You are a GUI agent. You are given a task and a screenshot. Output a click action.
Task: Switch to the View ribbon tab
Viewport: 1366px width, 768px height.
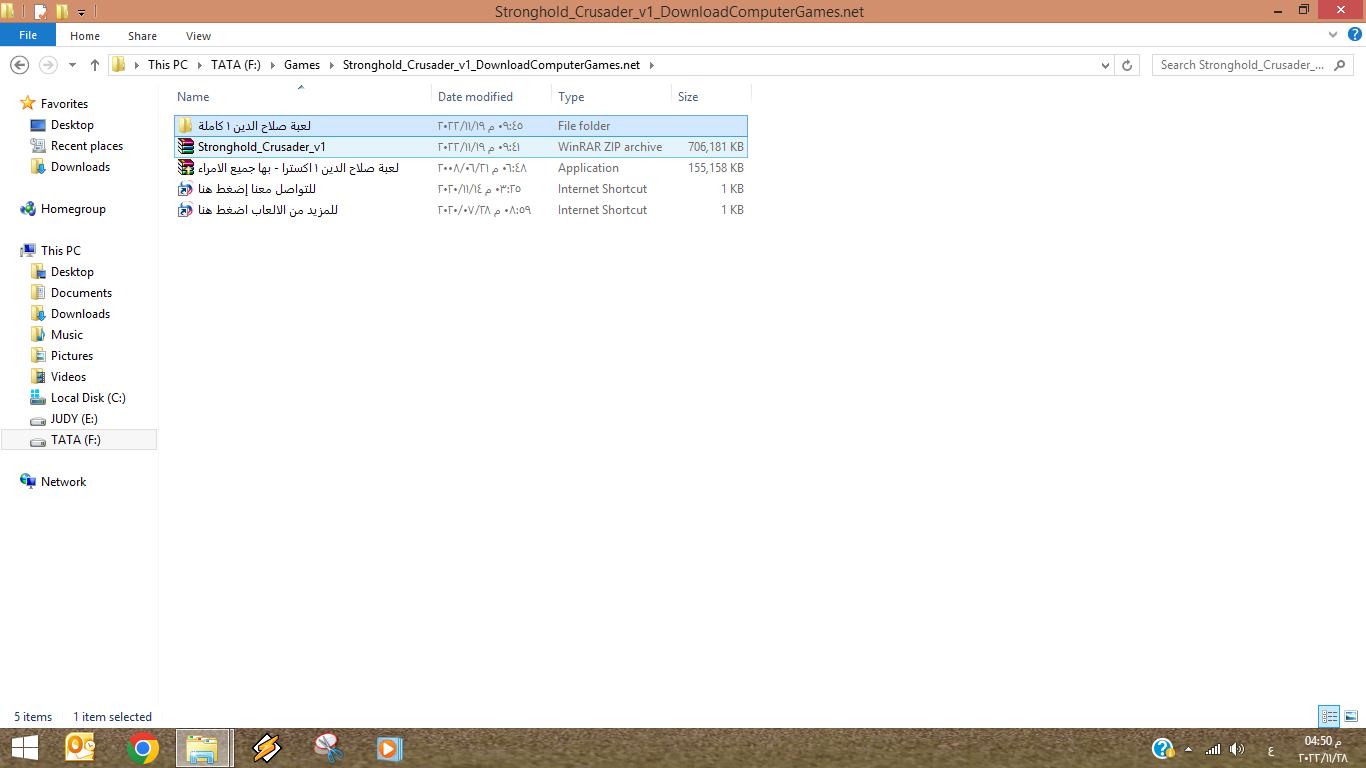pos(198,35)
